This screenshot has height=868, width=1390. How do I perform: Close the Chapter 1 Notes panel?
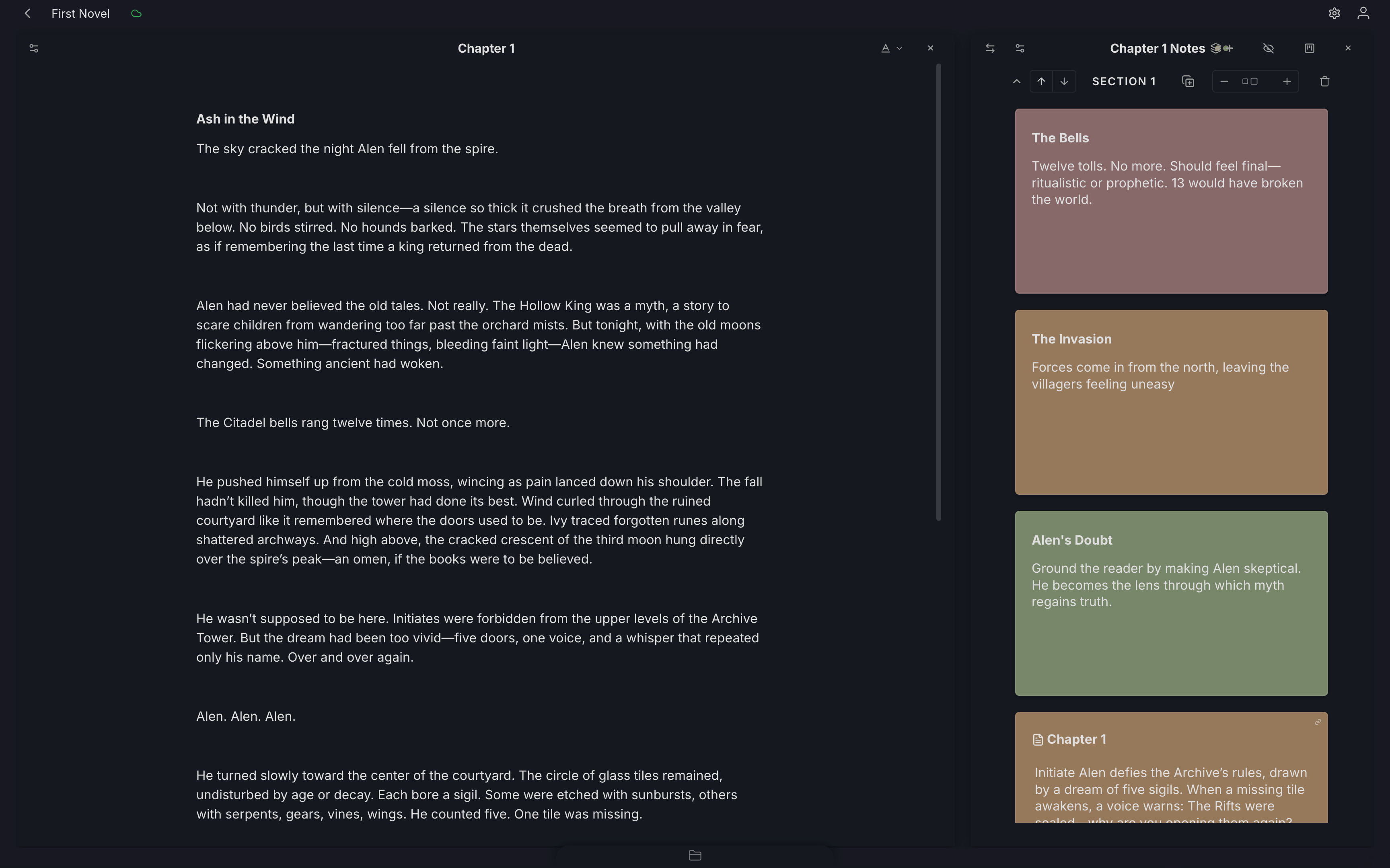(x=1348, y=48)
